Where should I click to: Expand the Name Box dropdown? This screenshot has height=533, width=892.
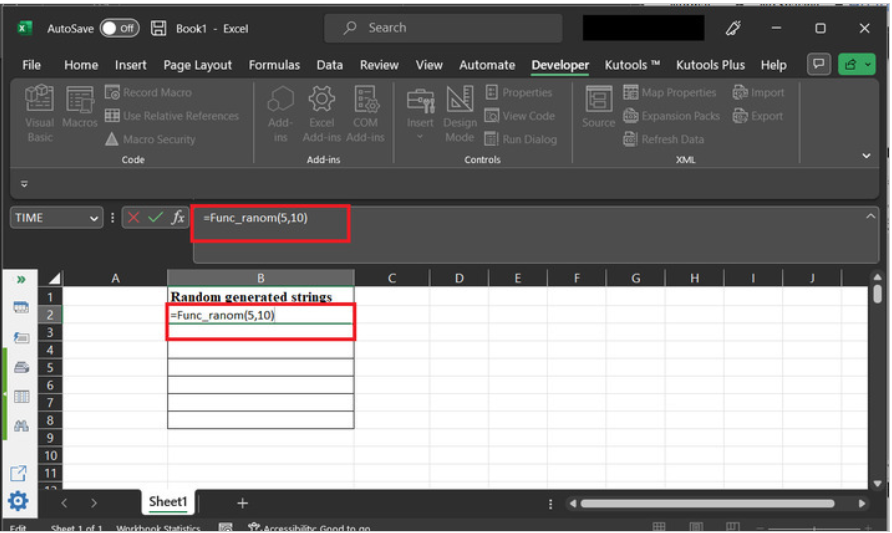click(x=93, y=218)
